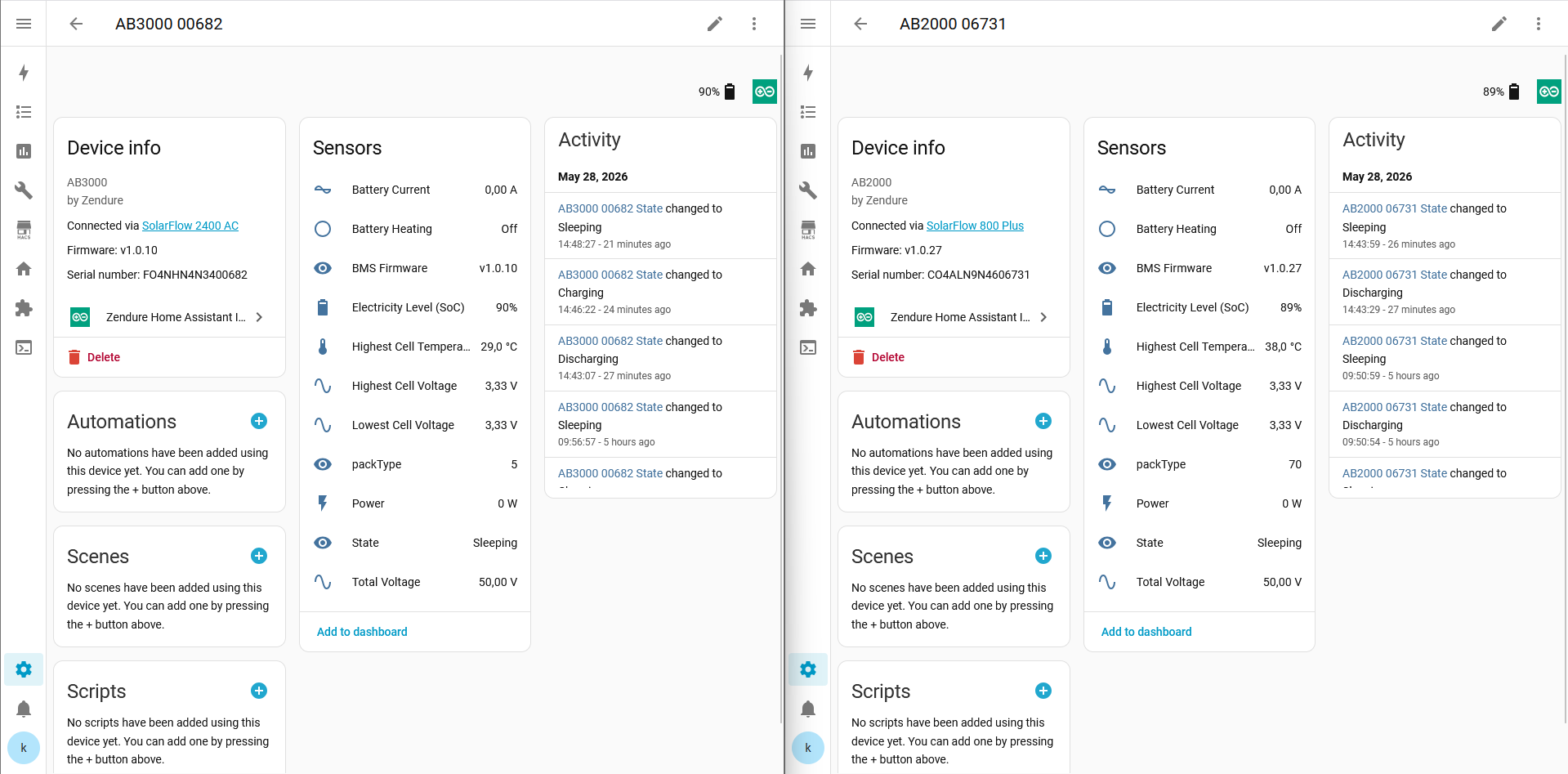Open Highest Cell Temperature 29,0 °C row
This screenshot has width=1568, height=774.
point(415,347)
